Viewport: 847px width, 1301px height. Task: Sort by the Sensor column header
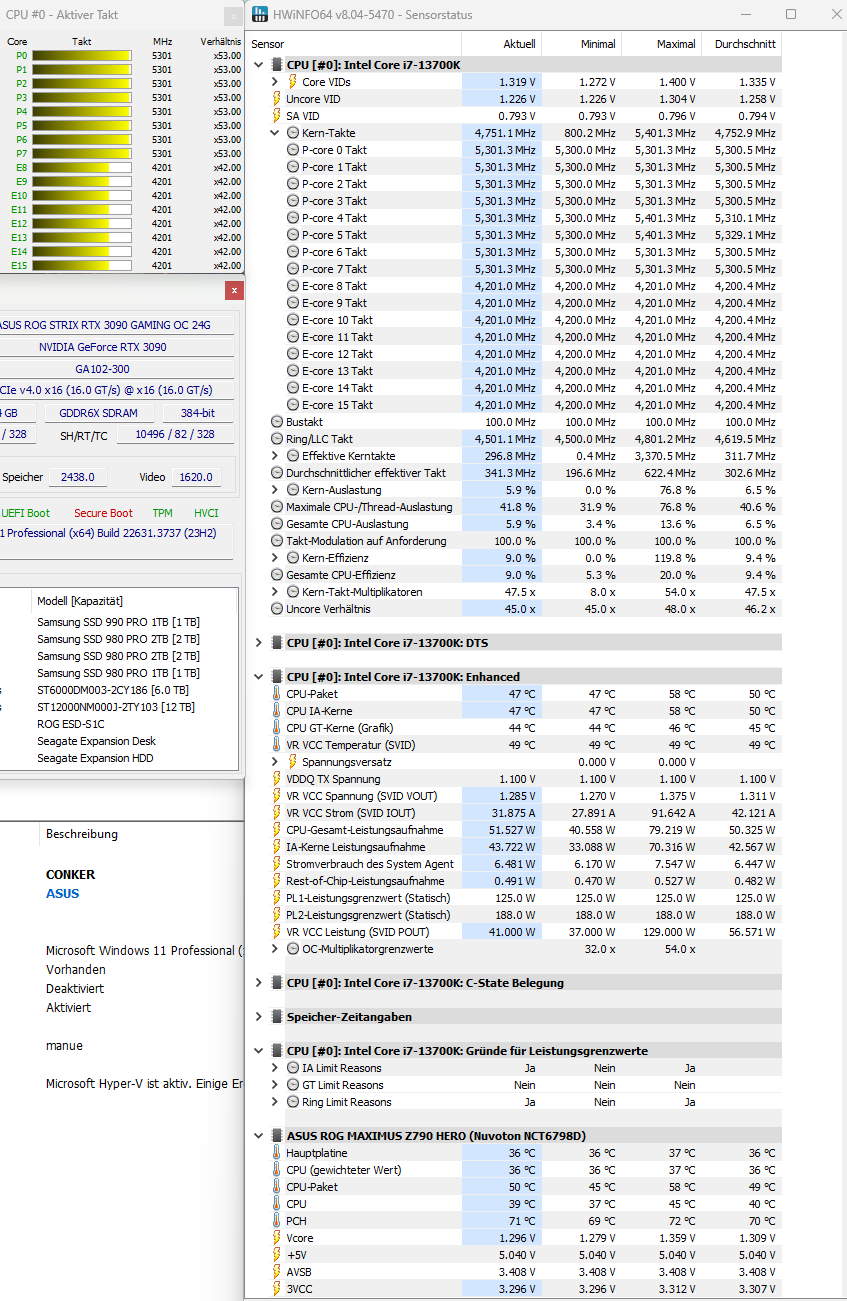pyautogui.click(x=354, y=44)
